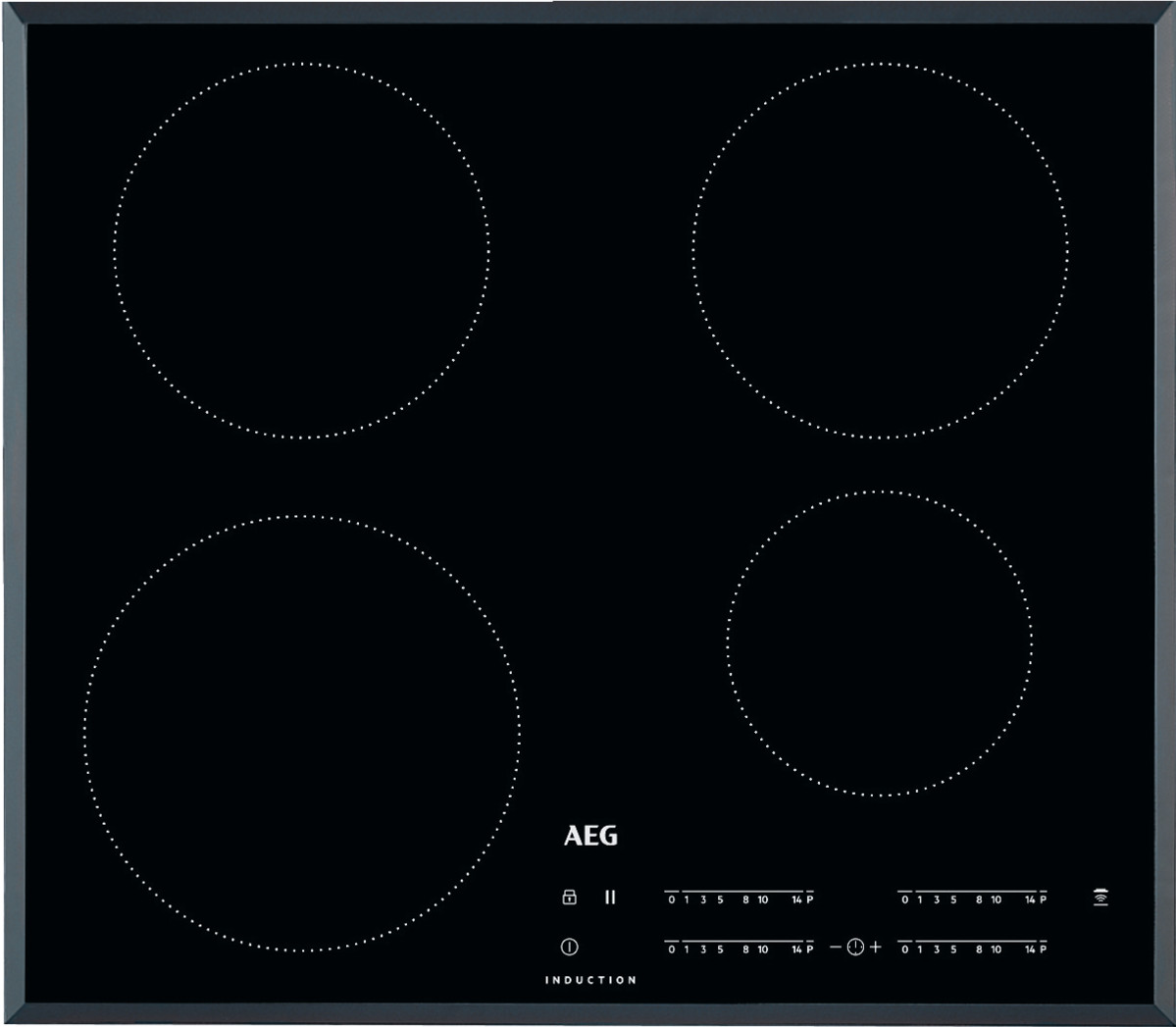The image size is (1176, 1027).
Task: Set upper left slider to 0
Action: click(x=671, y=899)
